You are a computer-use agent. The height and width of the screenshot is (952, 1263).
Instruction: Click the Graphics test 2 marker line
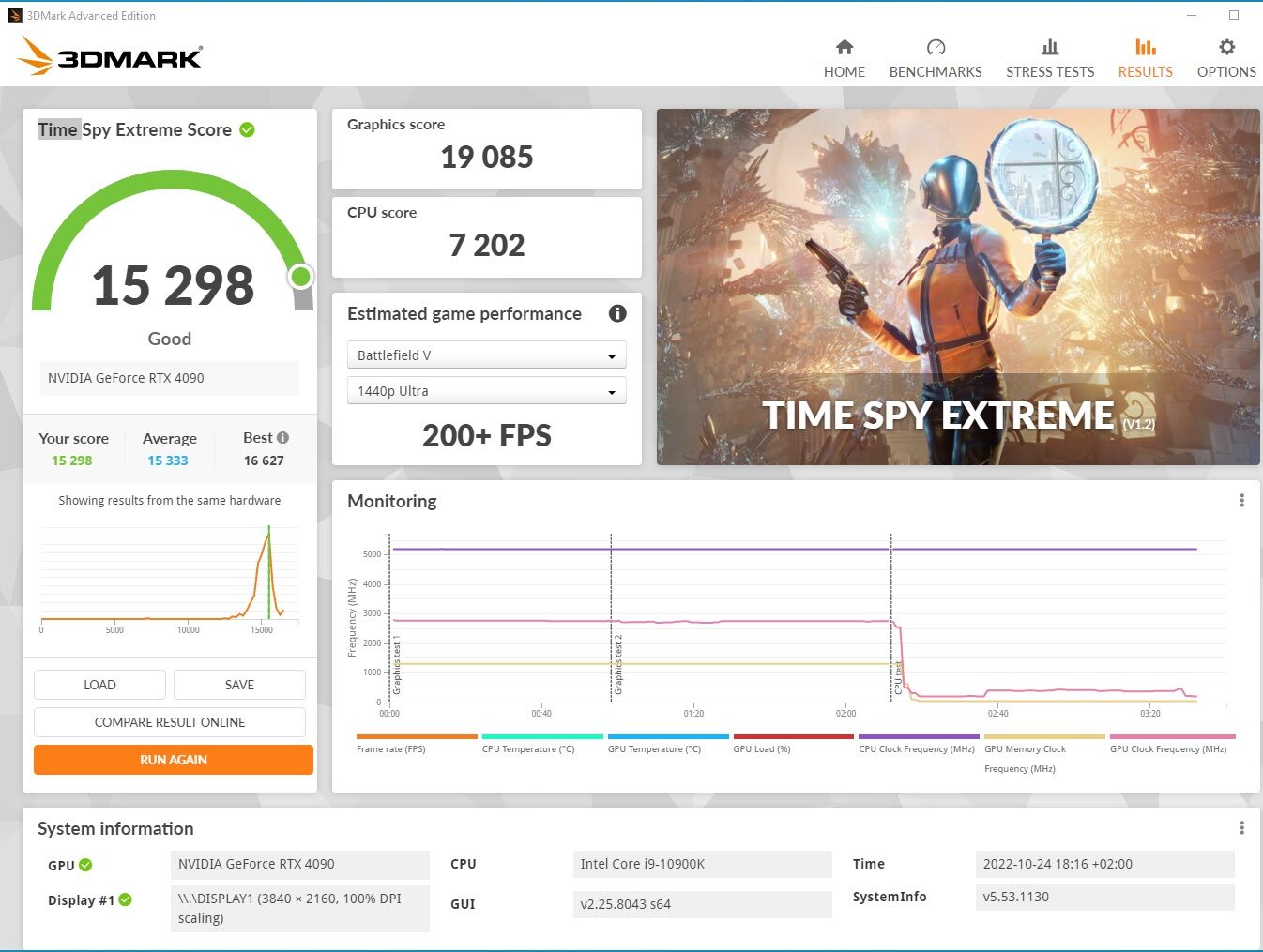coord(611,618)
